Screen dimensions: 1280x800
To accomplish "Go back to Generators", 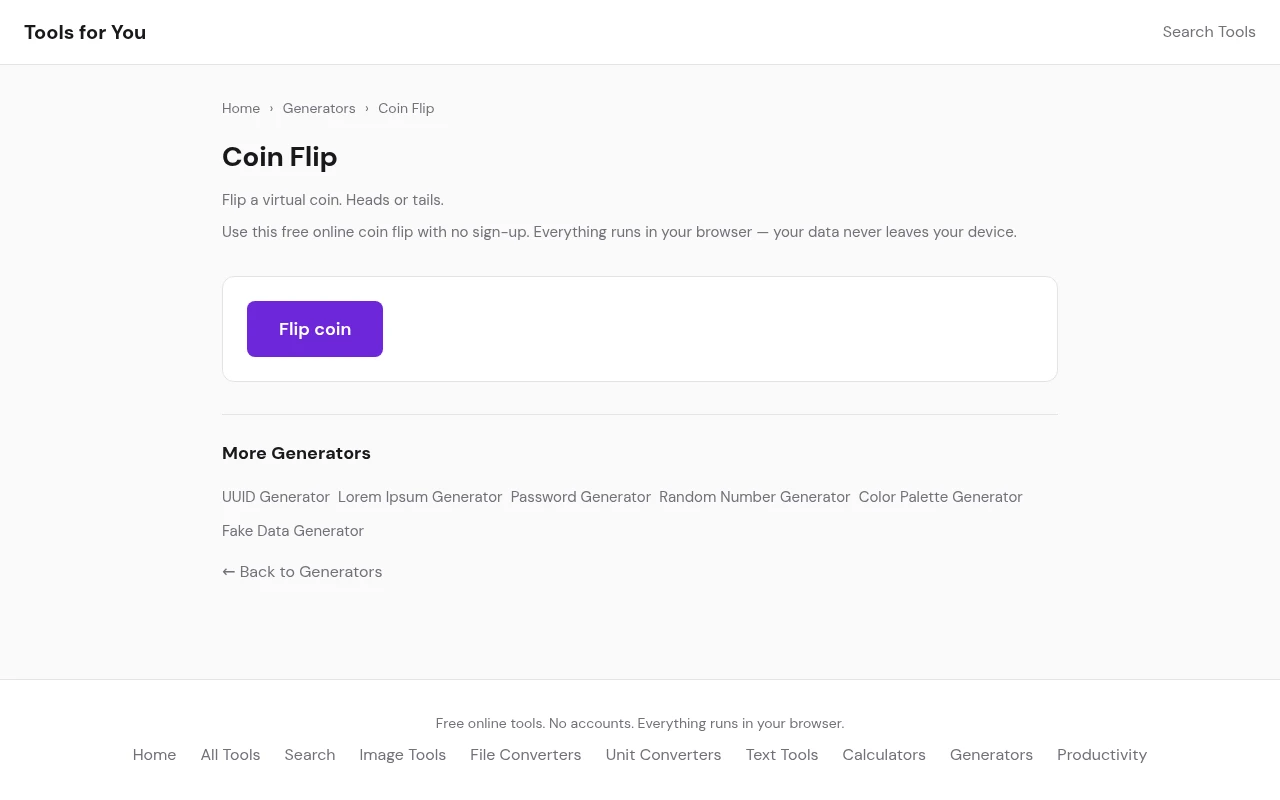I will pyautogui.click(x=302, y=572).
